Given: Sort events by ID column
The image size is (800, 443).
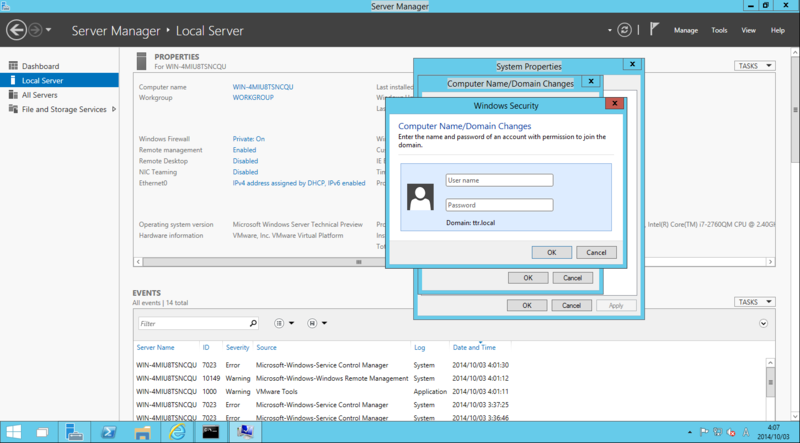Looking at the screenshot, I should click(x=206, y=347).
